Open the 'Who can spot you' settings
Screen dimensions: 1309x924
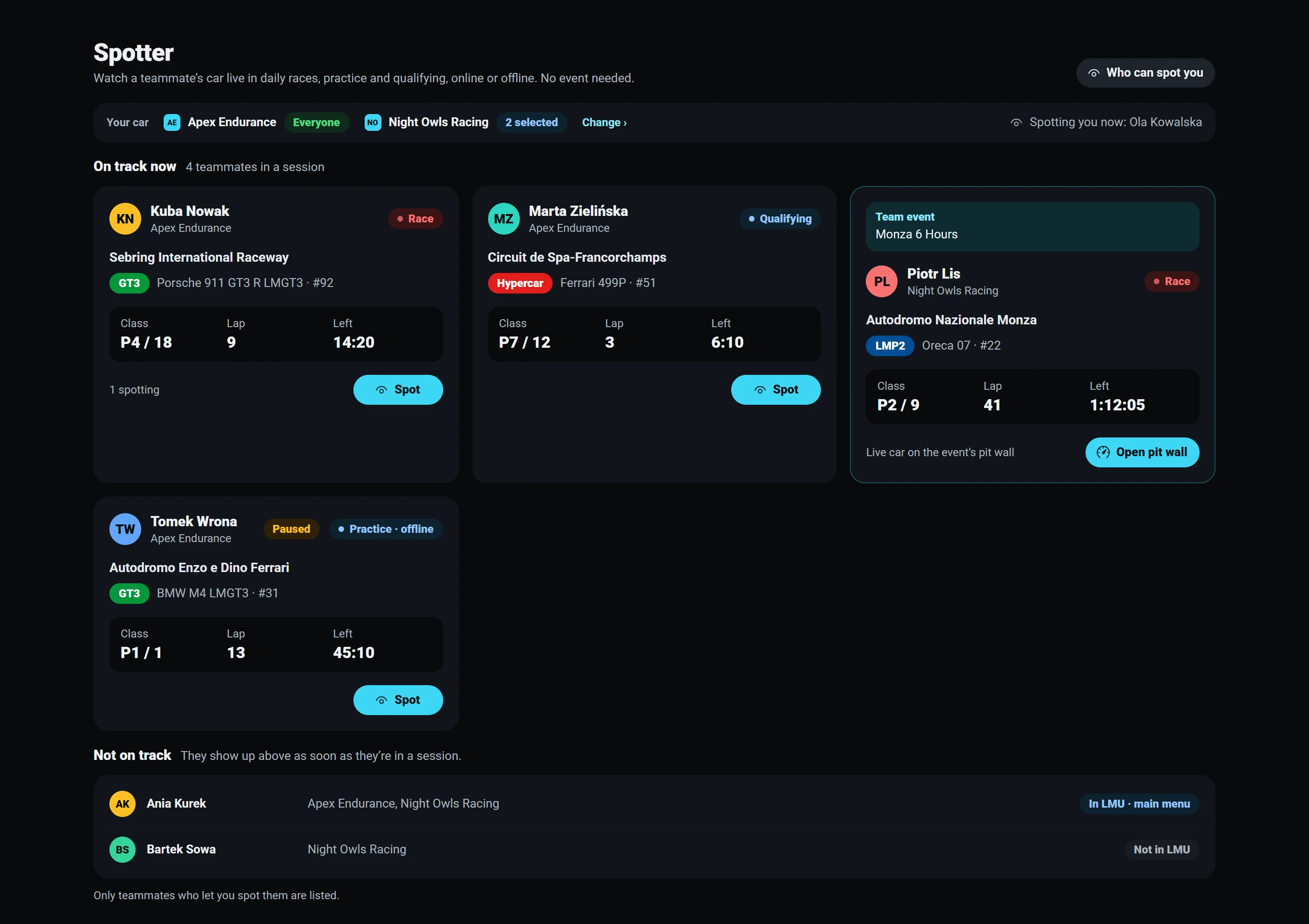[1145, 73]
